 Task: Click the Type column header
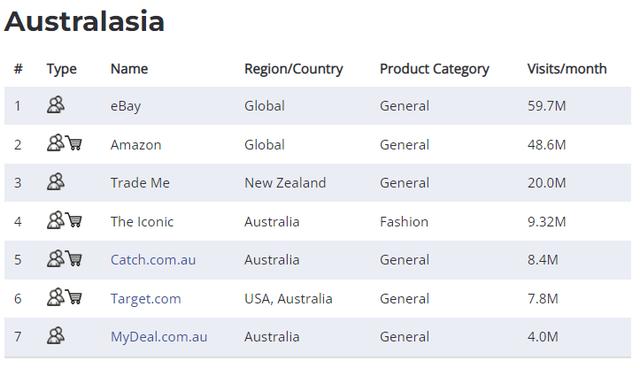pos(61,69)
